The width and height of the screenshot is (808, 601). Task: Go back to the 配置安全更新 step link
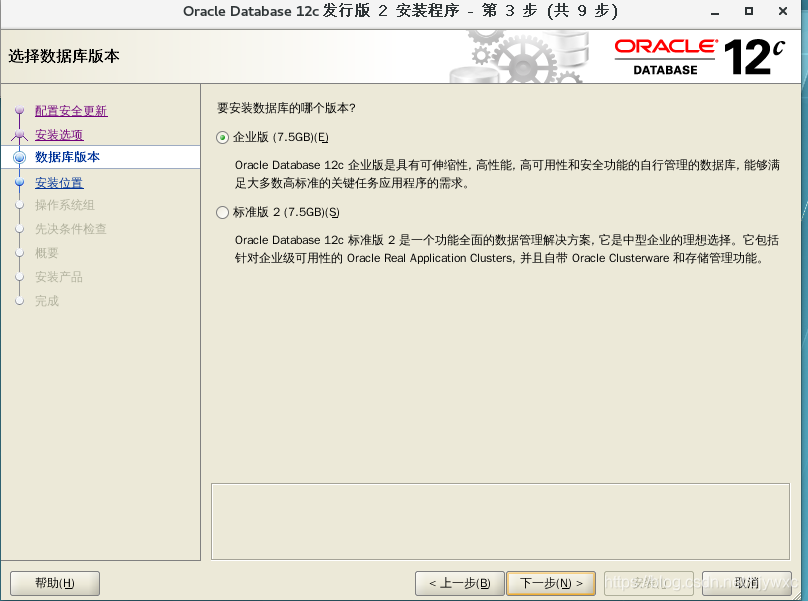71,111
